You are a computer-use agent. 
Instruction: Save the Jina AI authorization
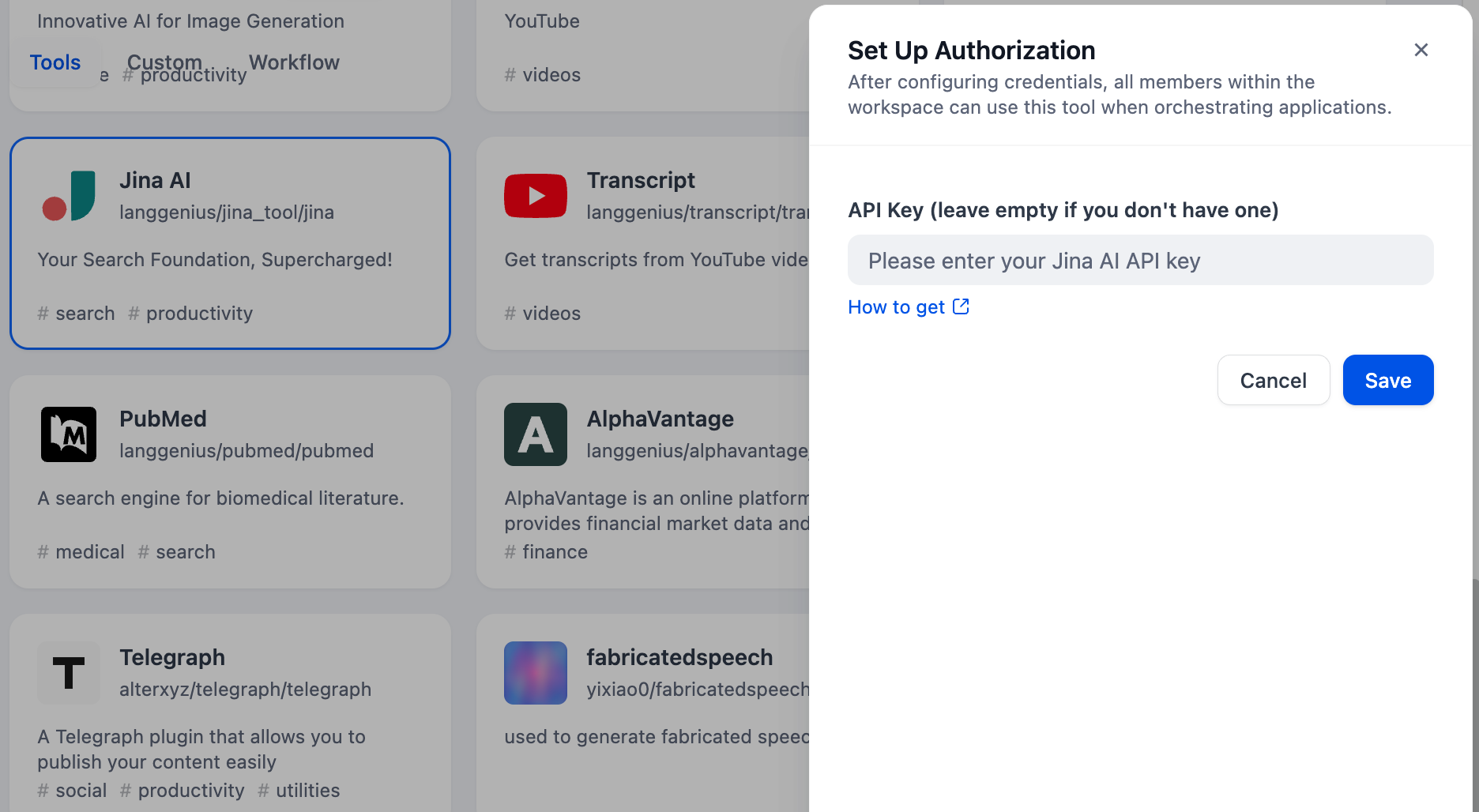pyautogui.click(x=1387, y=380)
